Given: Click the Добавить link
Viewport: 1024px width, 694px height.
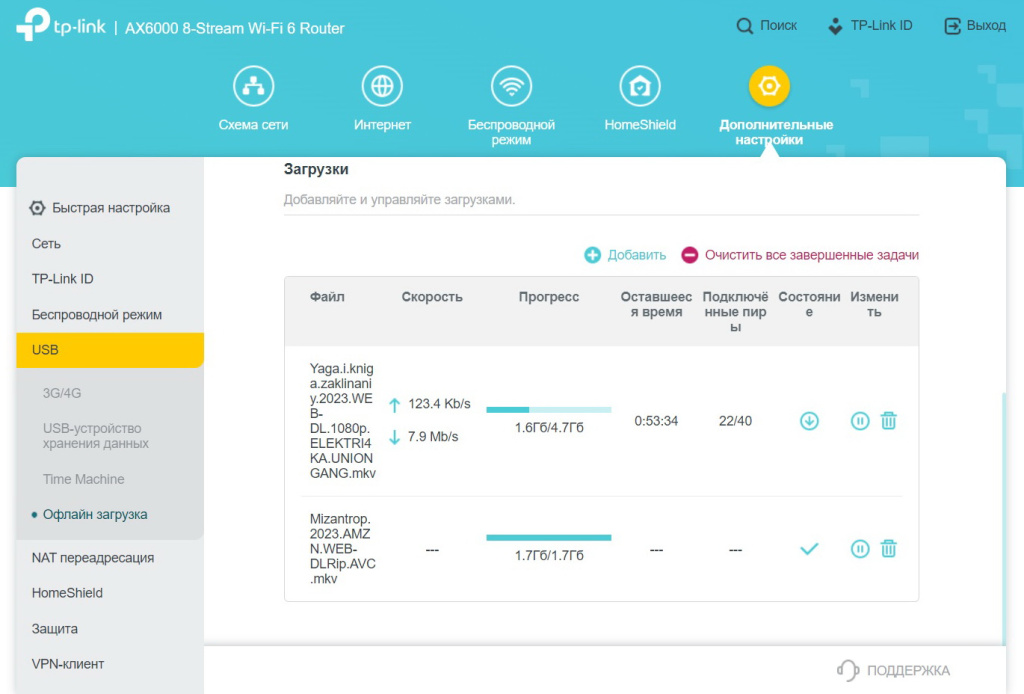Looking at the screenshot, I should tap(637, 255).
